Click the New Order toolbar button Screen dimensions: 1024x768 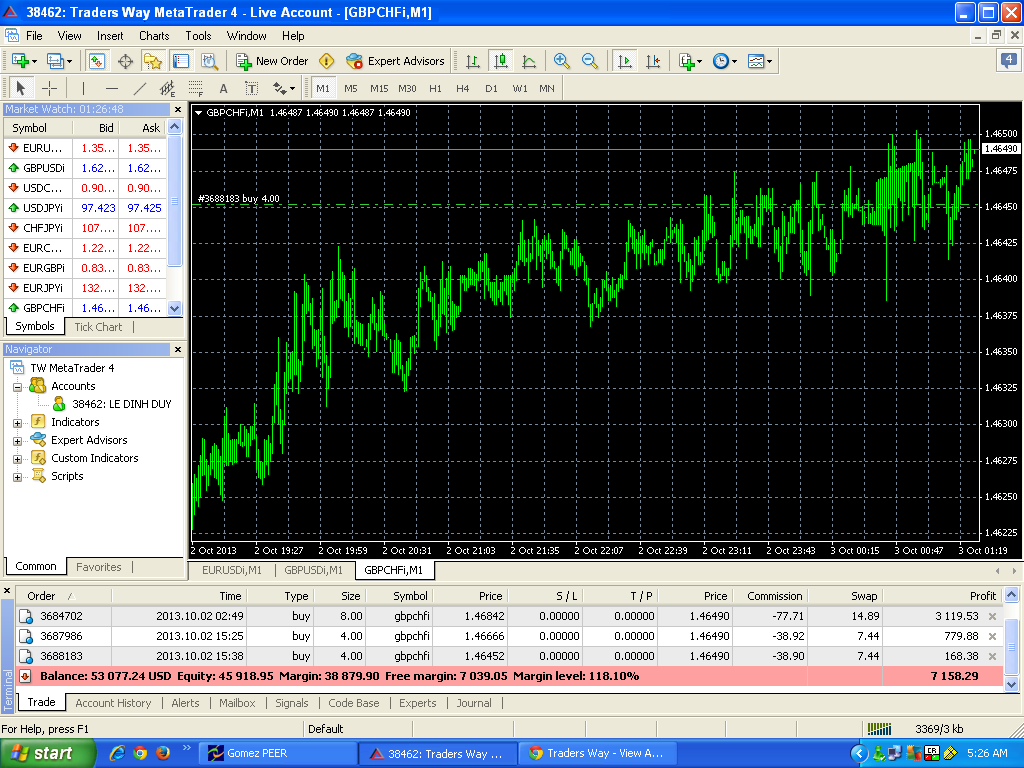coord(271,61)
